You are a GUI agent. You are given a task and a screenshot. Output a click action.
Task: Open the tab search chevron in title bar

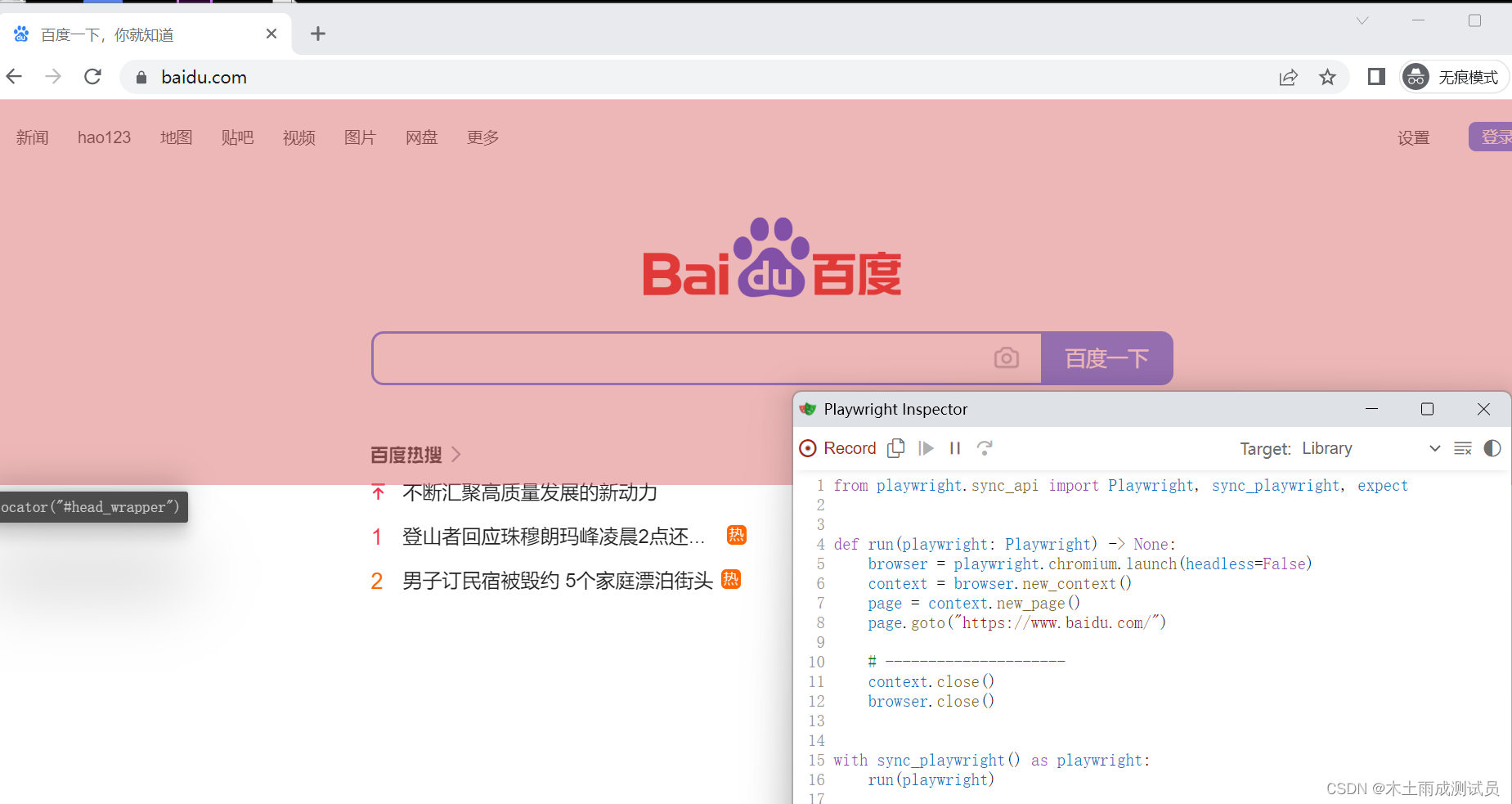click(x=1362, y=20)
